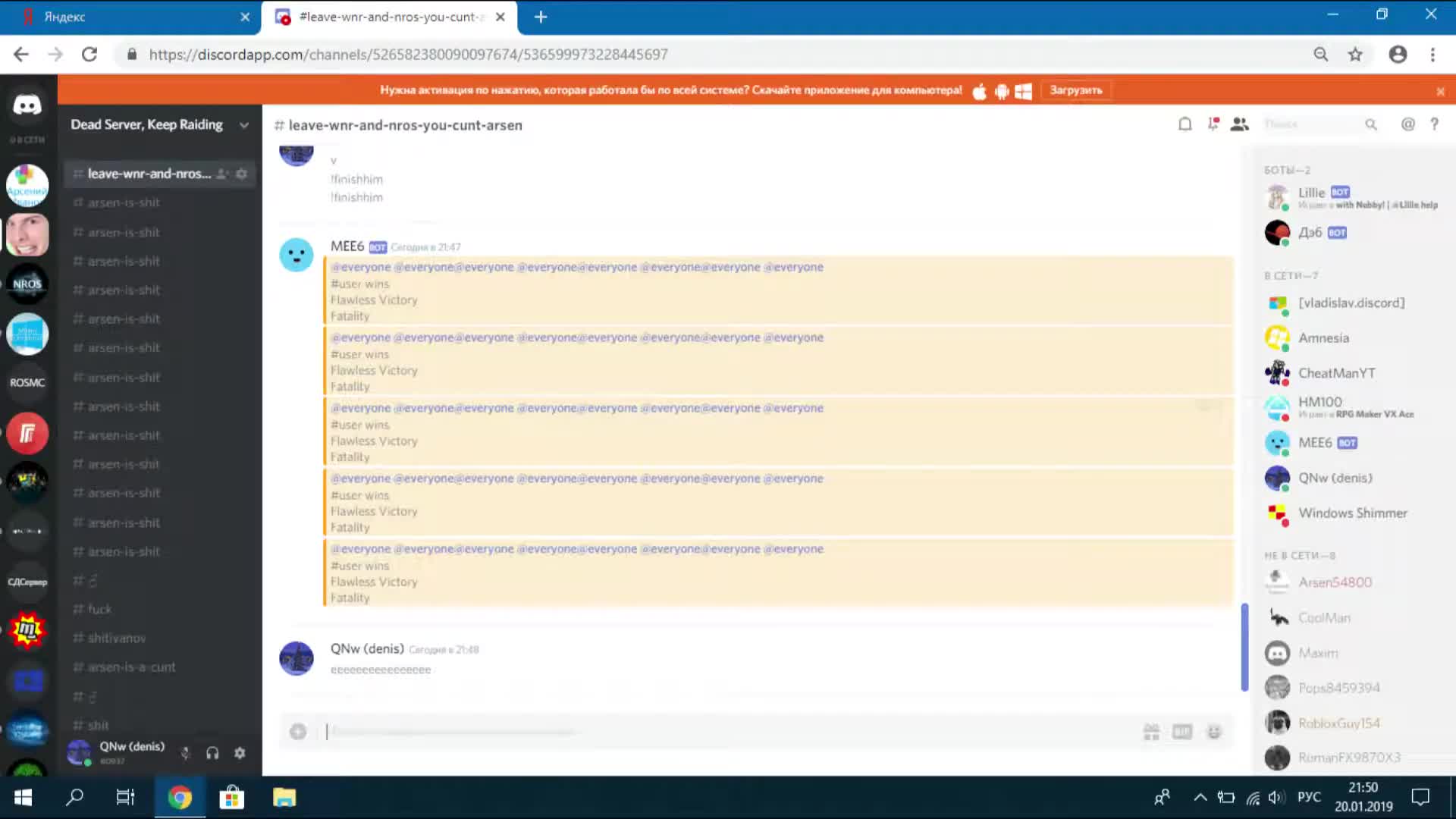The height and width of the screenshot is (819, 1456).
Task: Toggle the member list icon
Action: click(x=1240, y=124)
